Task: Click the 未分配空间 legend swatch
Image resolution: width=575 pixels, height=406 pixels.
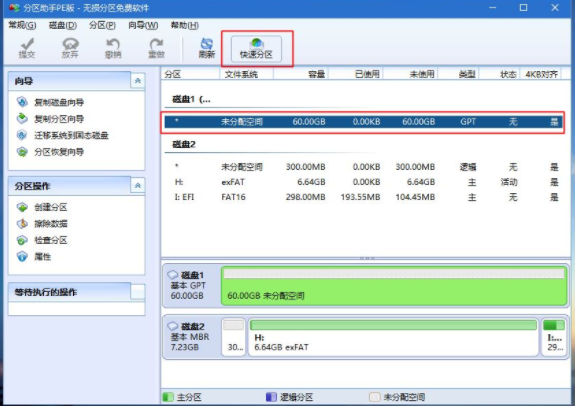Action: point(374,397)
